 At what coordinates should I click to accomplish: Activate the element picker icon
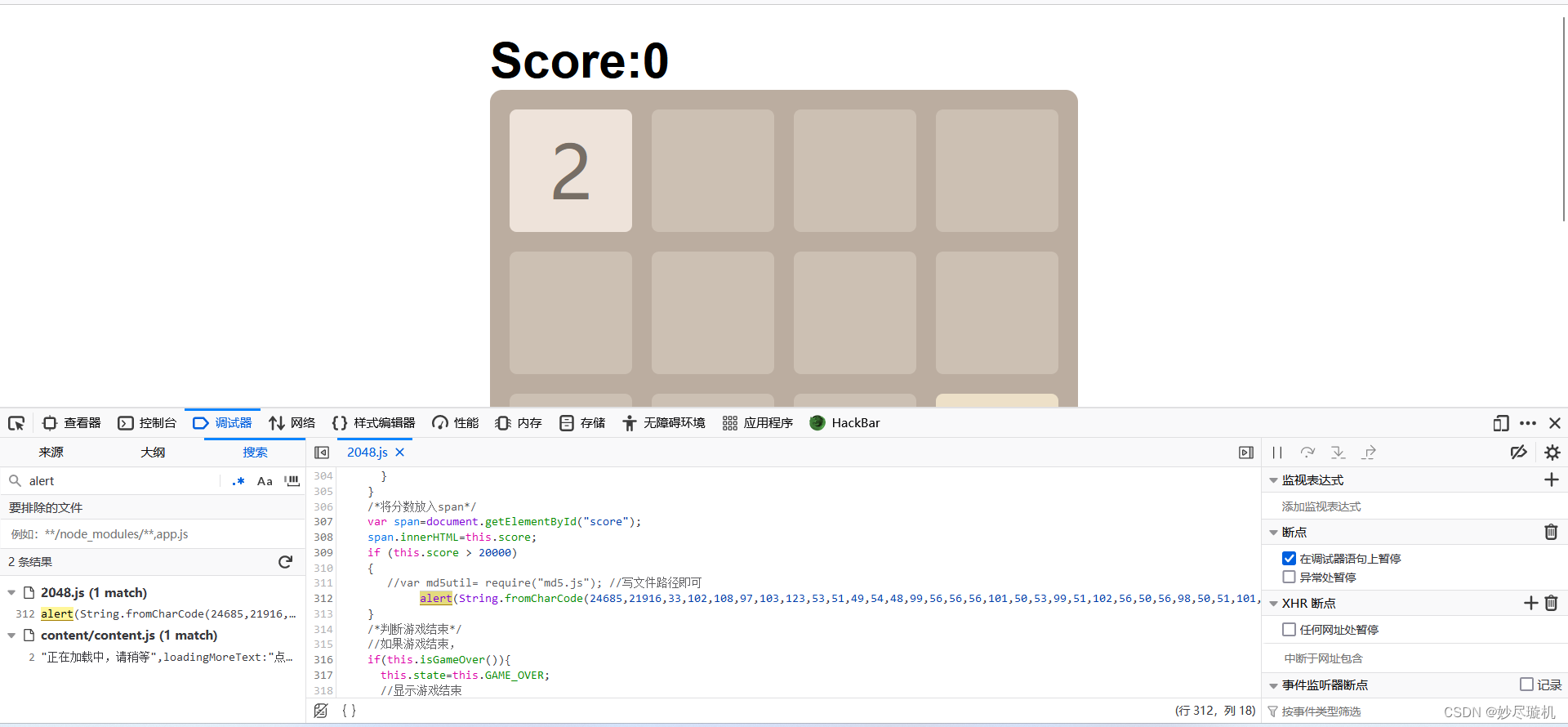(16, 423)
